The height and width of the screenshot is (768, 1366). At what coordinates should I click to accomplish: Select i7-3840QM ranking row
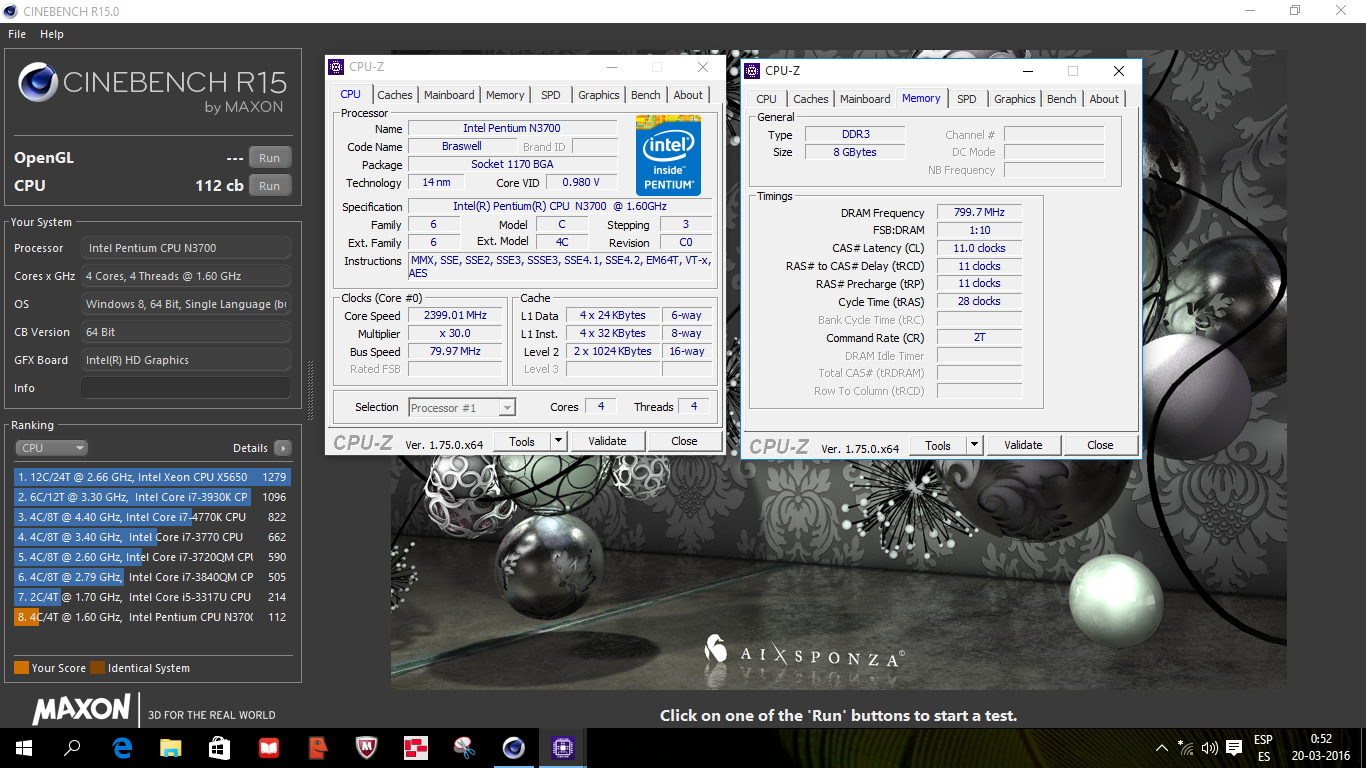coord(152,577)
